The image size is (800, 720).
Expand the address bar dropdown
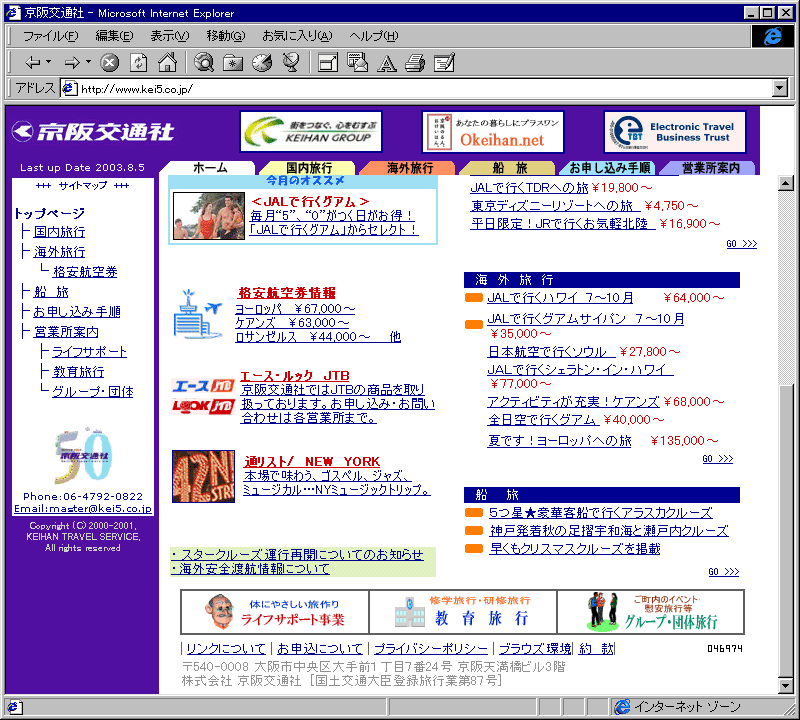click(779, 88)
